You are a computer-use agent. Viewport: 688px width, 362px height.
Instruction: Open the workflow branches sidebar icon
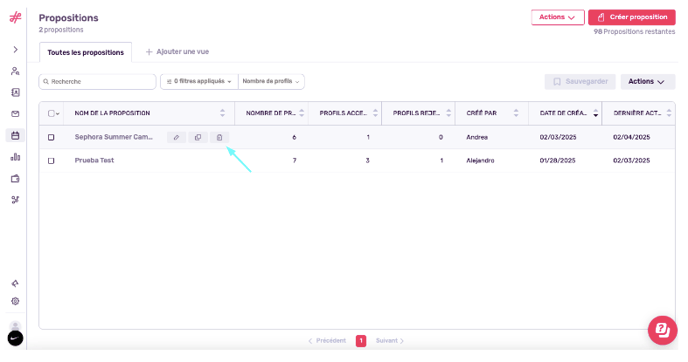(15, 200)
